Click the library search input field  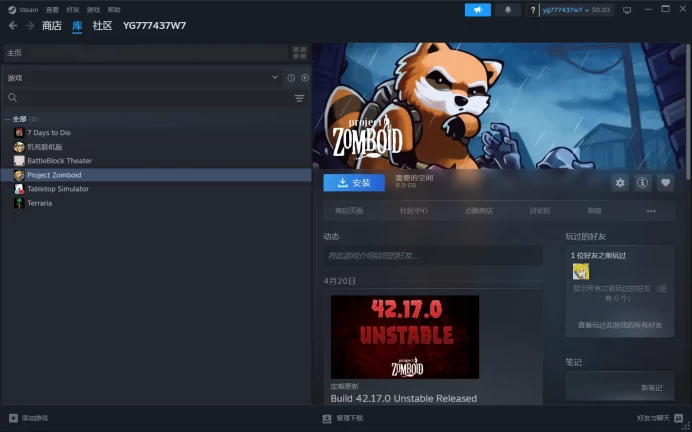tap(154, 98)
